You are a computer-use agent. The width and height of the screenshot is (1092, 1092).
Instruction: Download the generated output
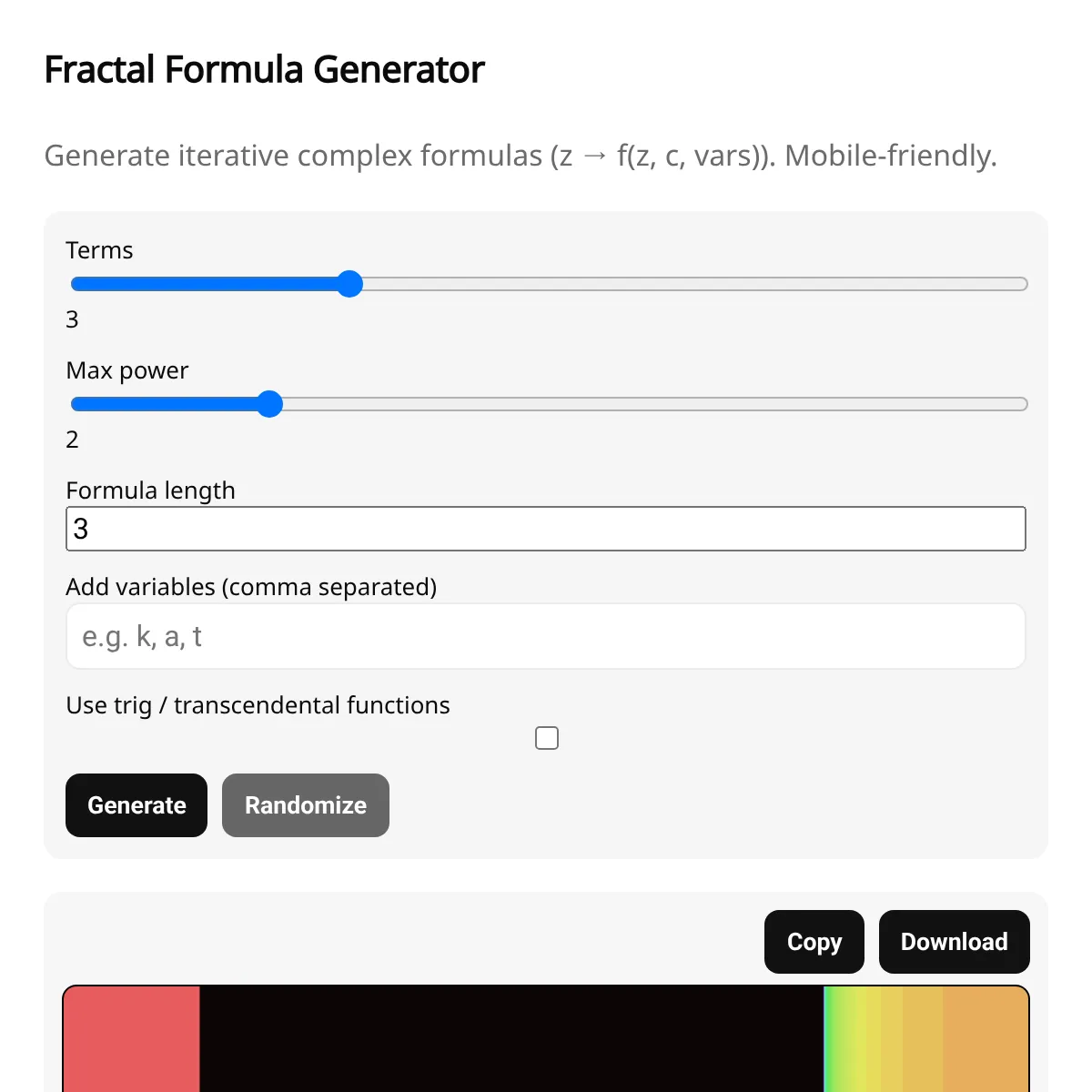point(954,942)
